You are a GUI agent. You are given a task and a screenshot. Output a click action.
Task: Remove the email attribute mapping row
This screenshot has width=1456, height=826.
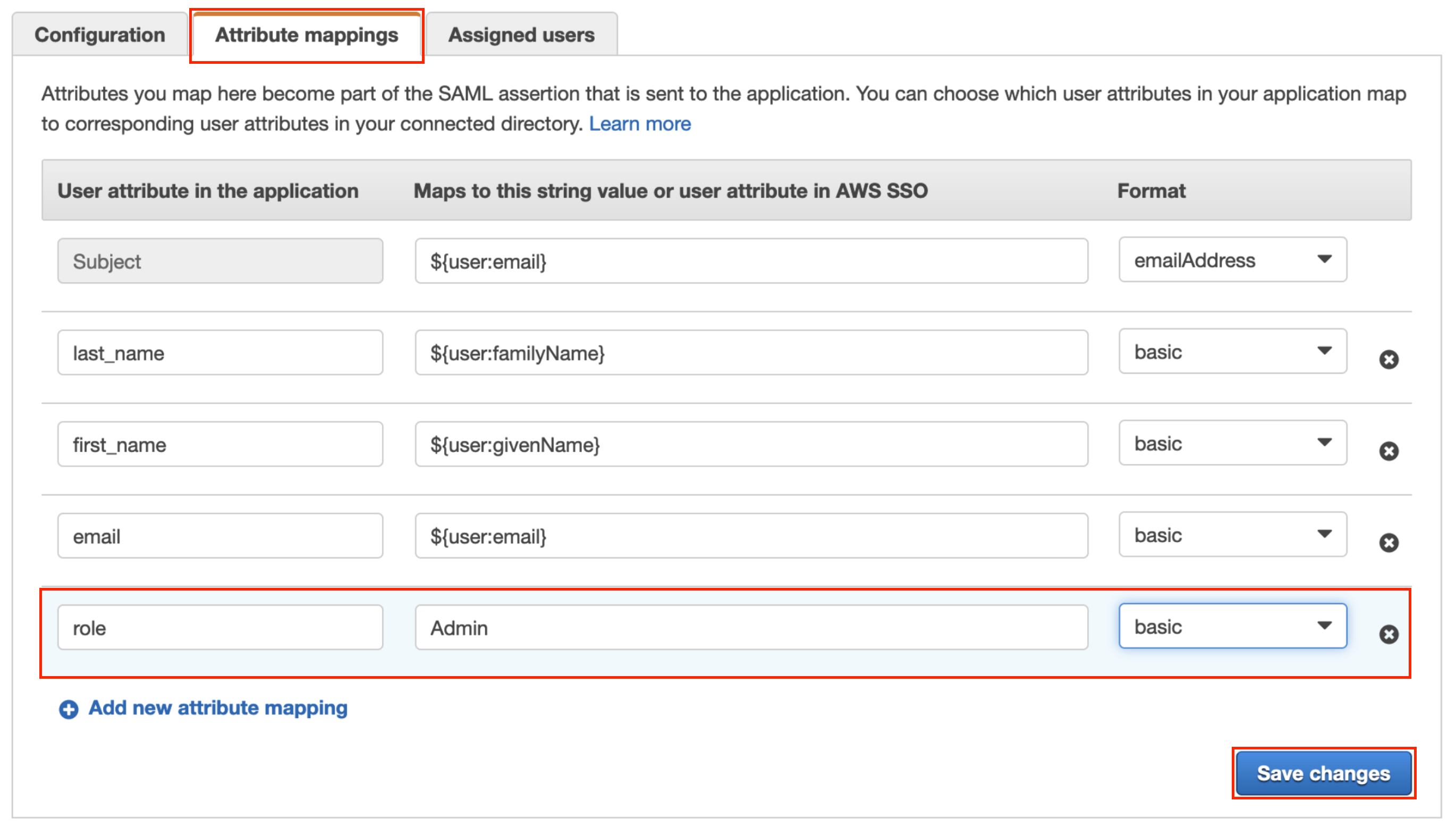pos(1389,543)
